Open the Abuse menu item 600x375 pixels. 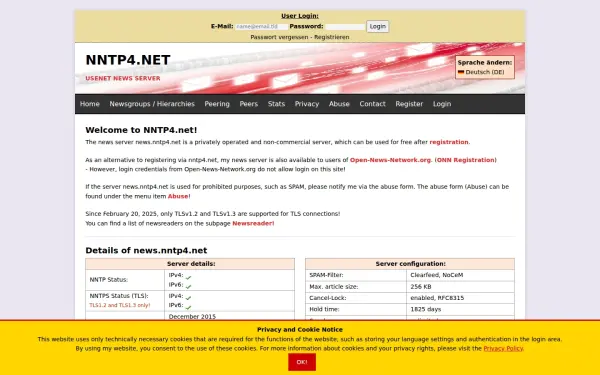pyautogui.click(x=339, y=104)
